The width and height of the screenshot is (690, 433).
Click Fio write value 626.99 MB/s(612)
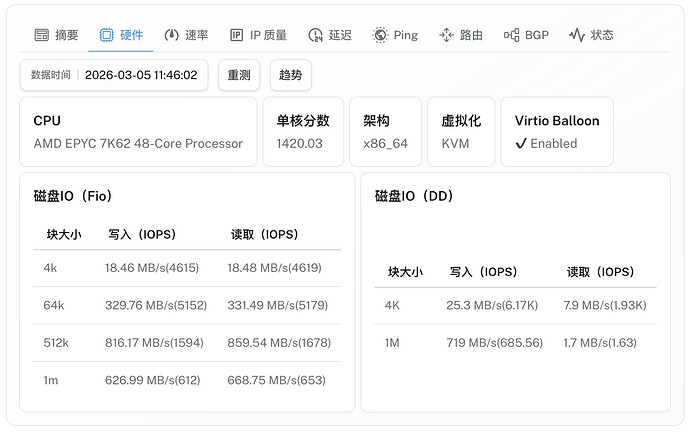pos(152,380)
